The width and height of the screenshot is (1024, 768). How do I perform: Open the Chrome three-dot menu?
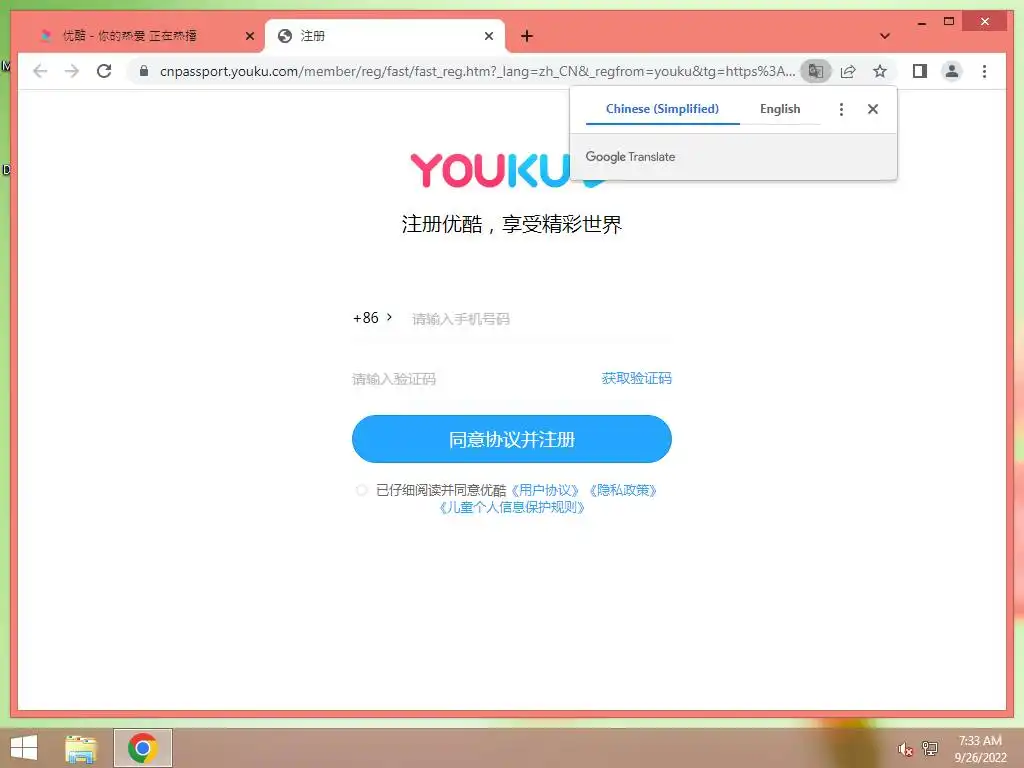coord(984,71)
